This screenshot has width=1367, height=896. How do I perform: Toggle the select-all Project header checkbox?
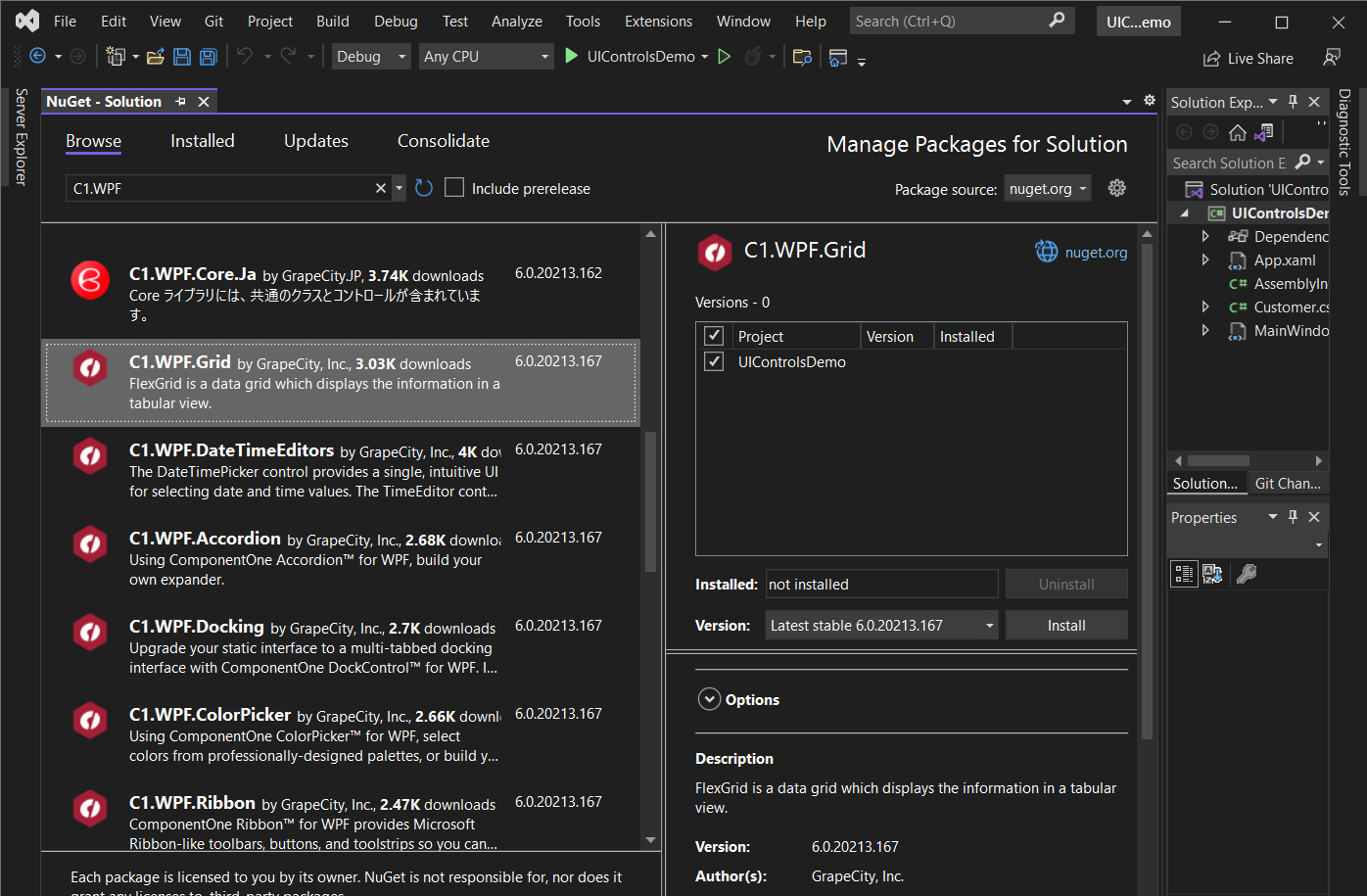tap(714, 336)
